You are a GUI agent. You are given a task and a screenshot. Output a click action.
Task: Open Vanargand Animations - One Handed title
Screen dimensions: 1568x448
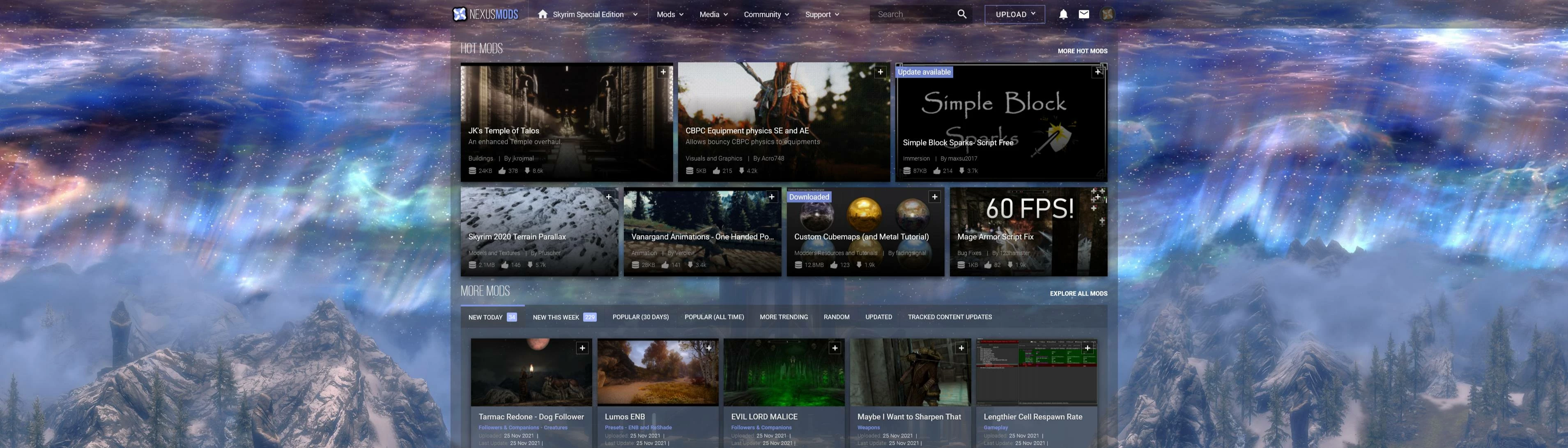tap(702, 236)
